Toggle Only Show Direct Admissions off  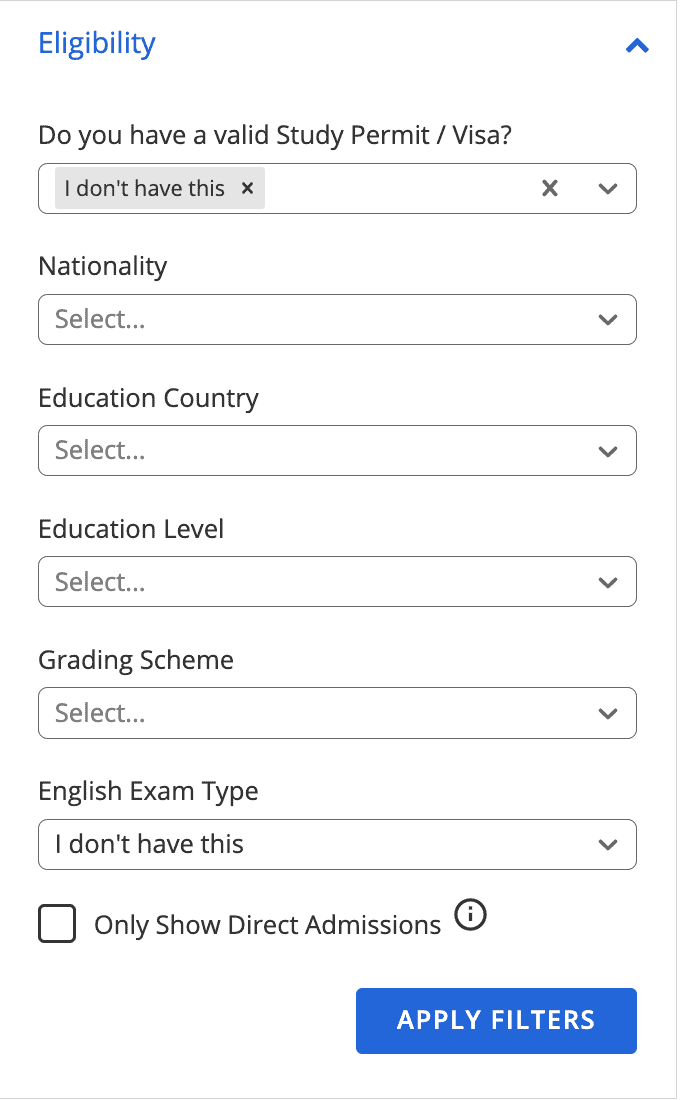pos(57,923)
